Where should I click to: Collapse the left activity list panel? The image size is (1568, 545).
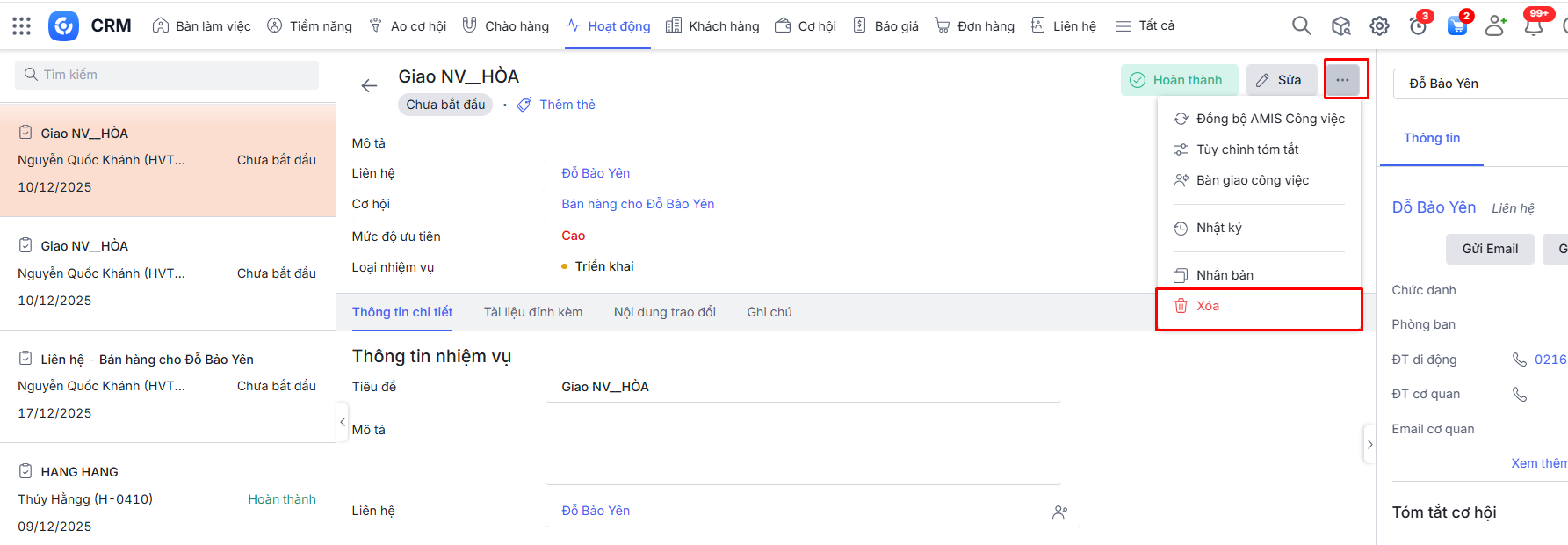pyautogui.click(x=343, y=423)
